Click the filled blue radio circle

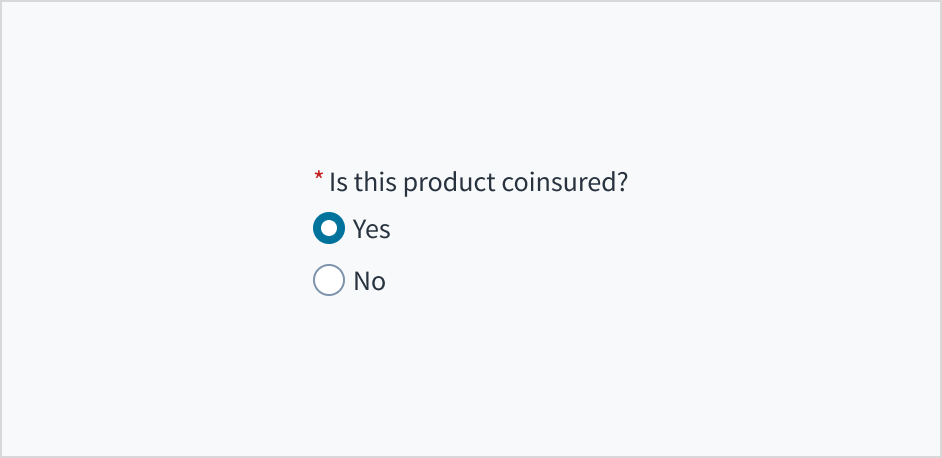[x=329, y=229]
